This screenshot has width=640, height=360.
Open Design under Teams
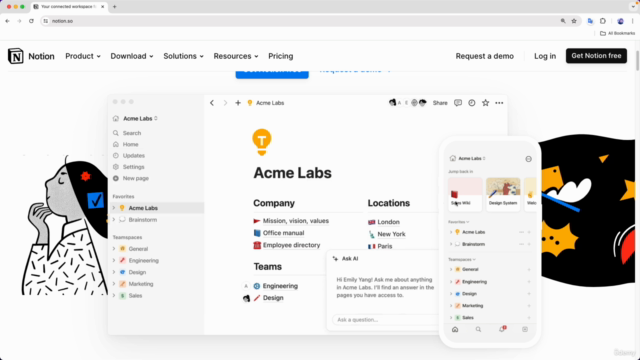[x=268, y=298]
